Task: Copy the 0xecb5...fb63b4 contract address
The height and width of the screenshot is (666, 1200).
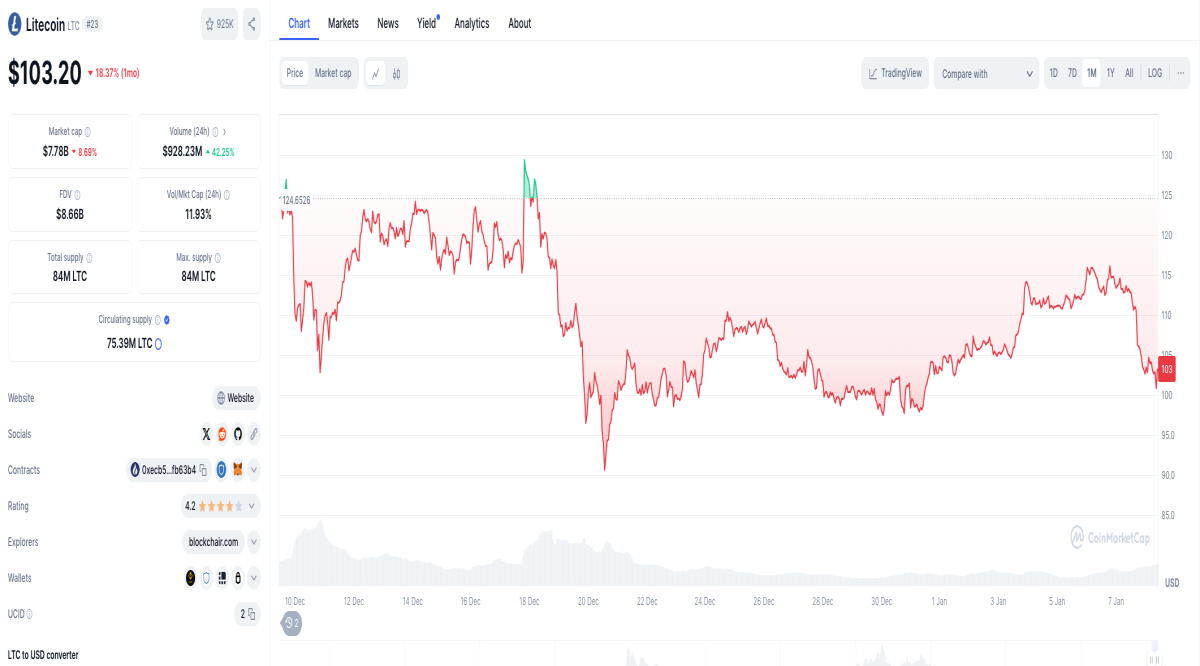Action: 203,470
